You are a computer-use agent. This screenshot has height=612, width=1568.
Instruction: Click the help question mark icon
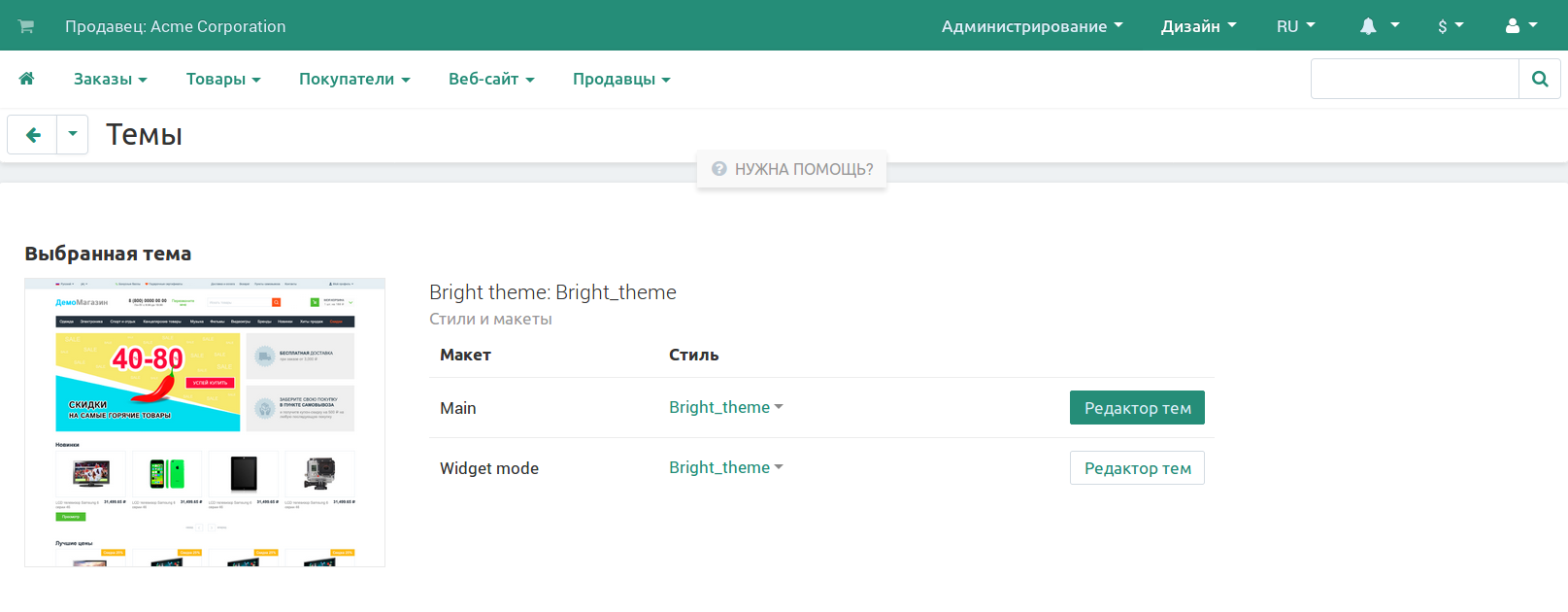719,169
